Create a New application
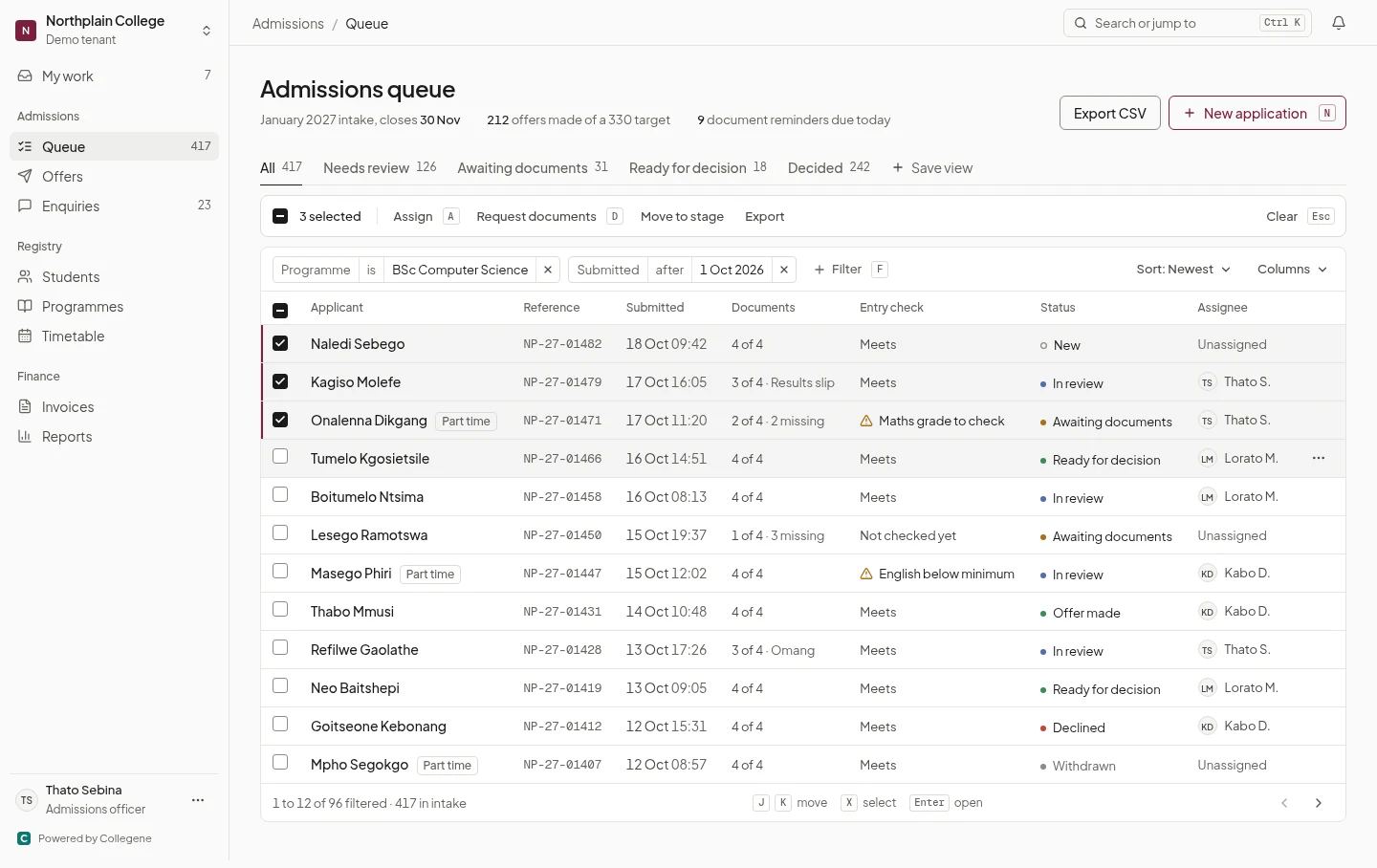1377x868 pixels. tap(1257, 113)
